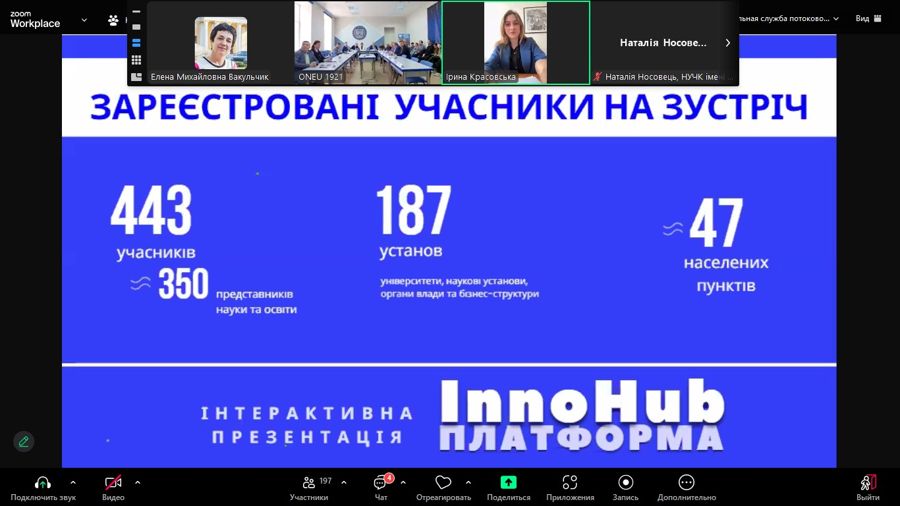Select Ірина Красовська video tile

(515, 43)
